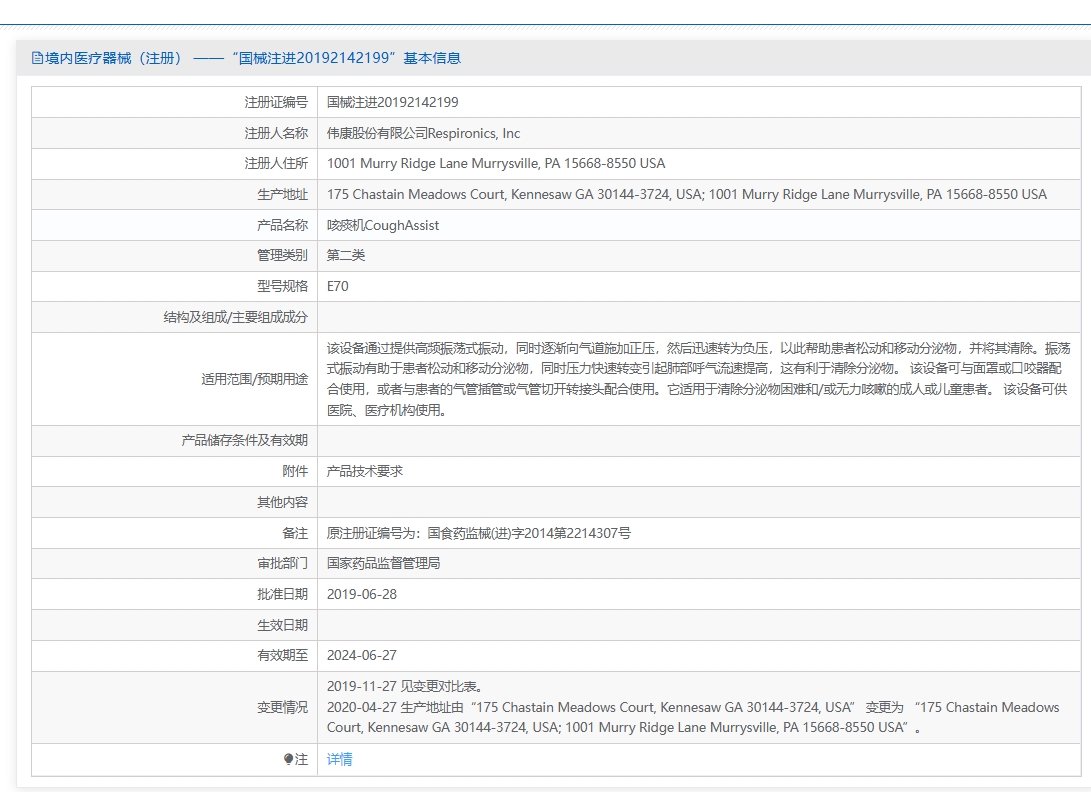Click the label 有效期至
This screenshot has height=792, width=1091.
click(x=282, y=656)
